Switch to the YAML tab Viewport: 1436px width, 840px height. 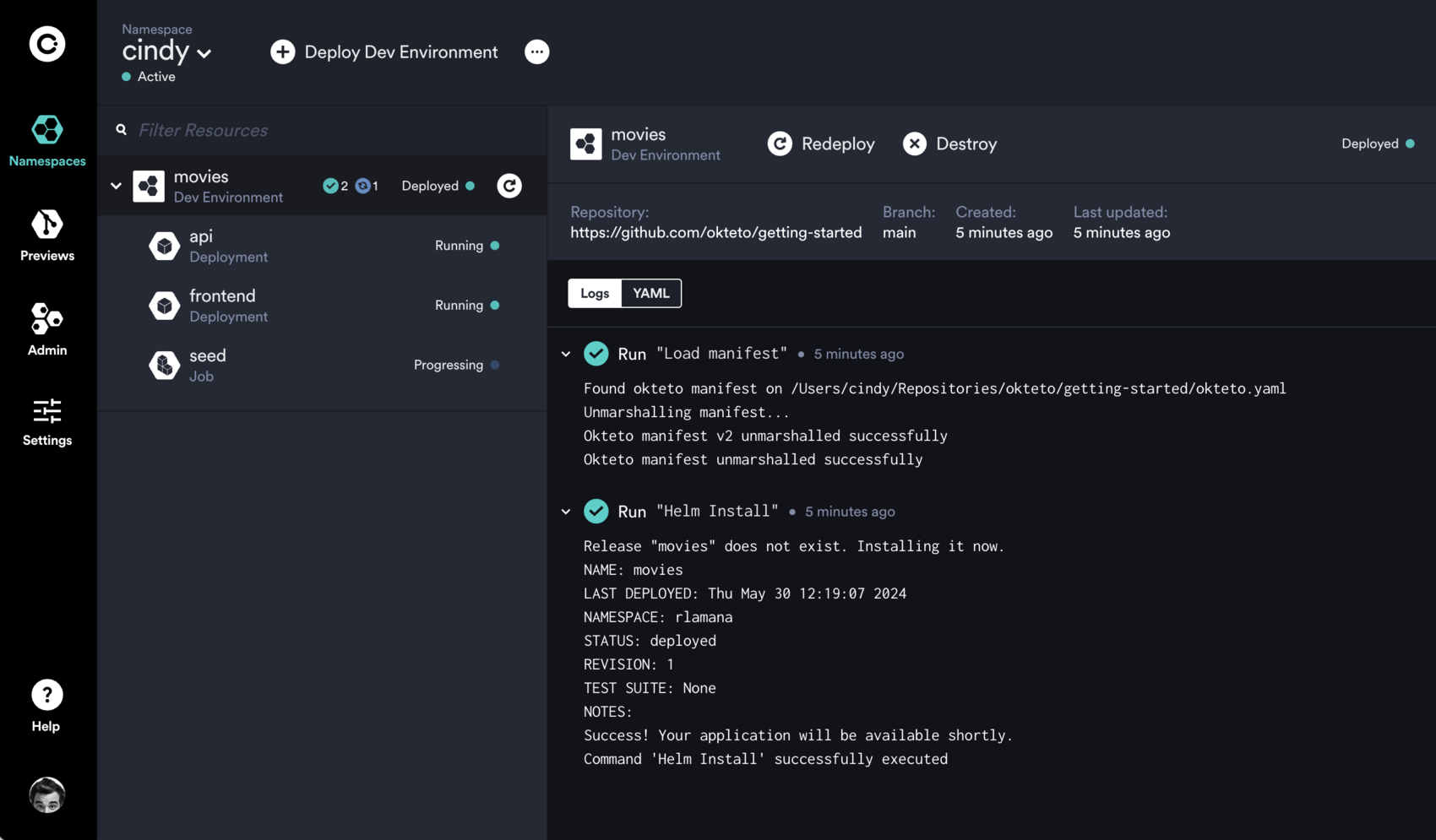click(x=650, y=293)
